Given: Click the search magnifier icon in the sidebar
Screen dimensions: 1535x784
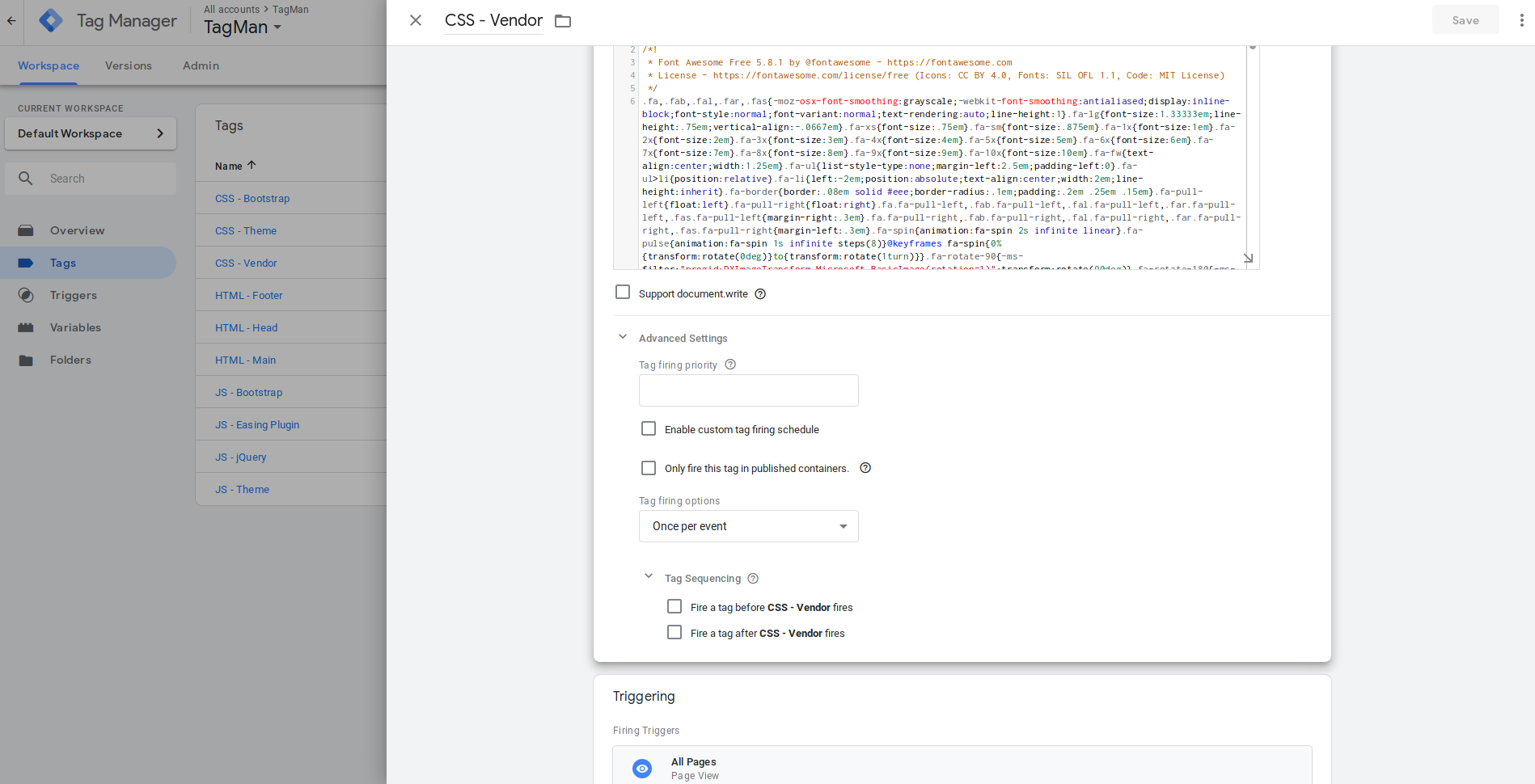Looking at the screenshot, I should [x=26, y=179].
